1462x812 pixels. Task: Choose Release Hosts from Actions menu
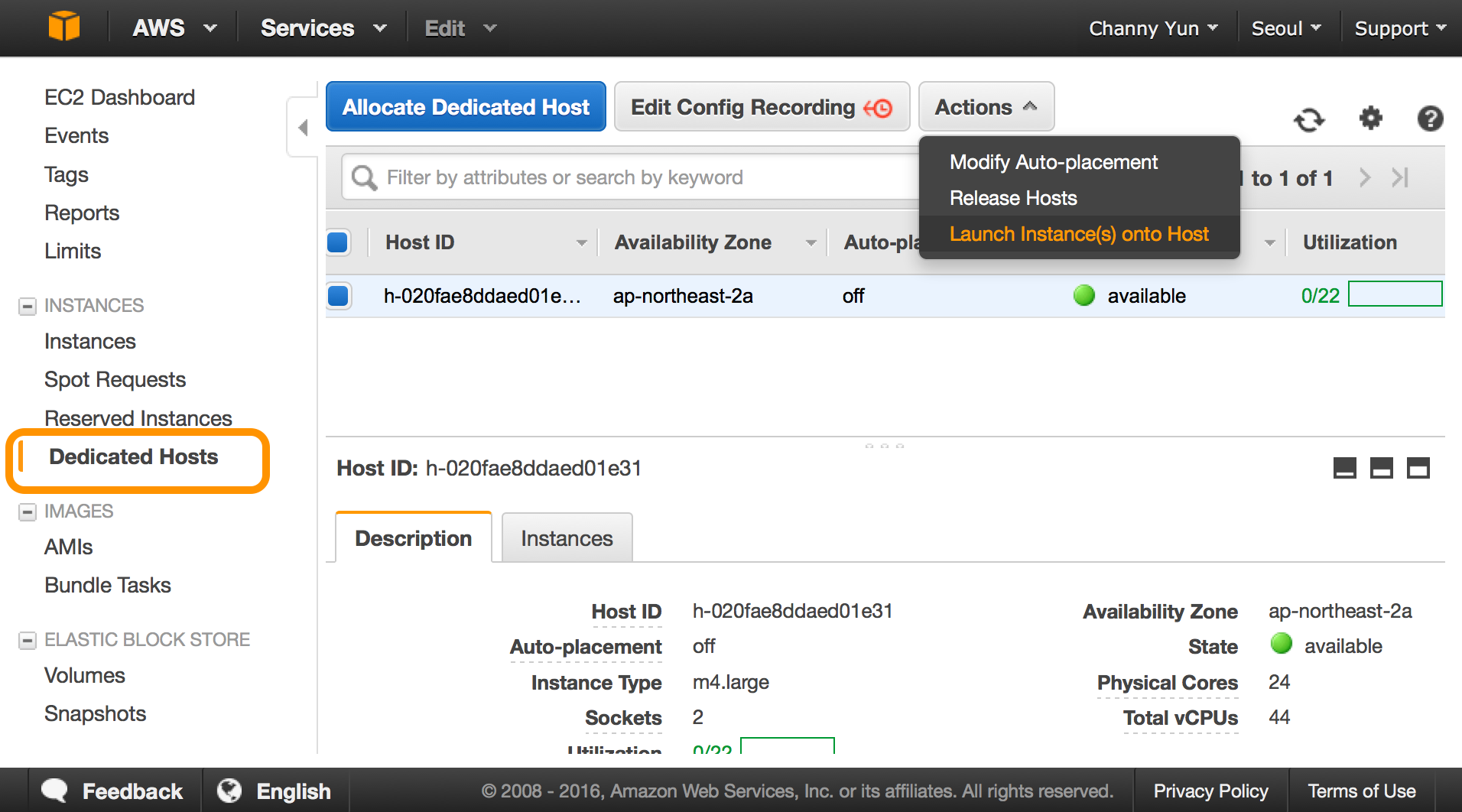tap(1013, 198)
